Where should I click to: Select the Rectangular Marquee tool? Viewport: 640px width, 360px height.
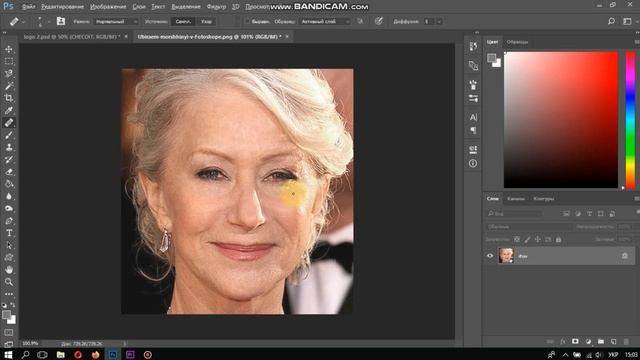9,62
